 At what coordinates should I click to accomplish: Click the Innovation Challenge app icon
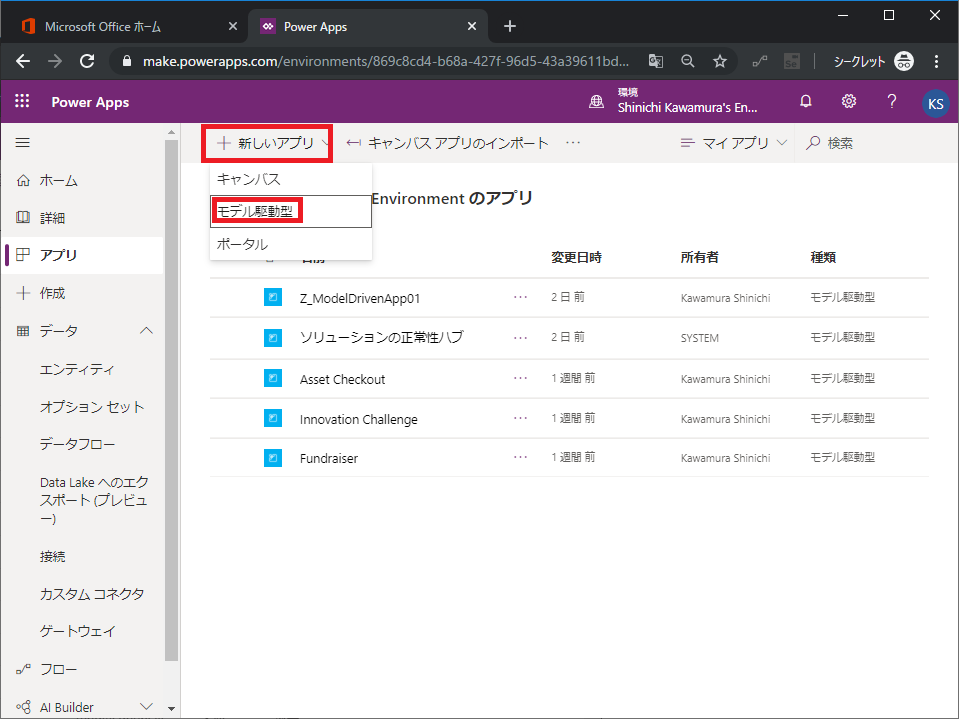coord(273,418)
